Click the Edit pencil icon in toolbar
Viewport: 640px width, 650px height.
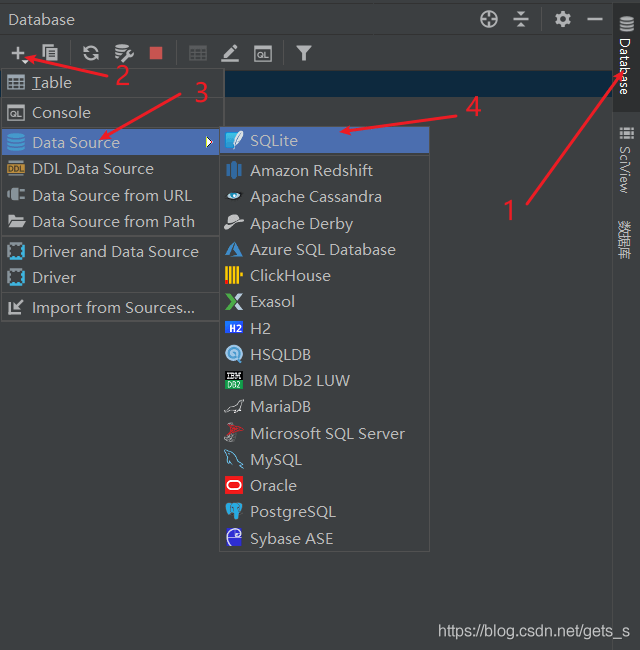230,53
